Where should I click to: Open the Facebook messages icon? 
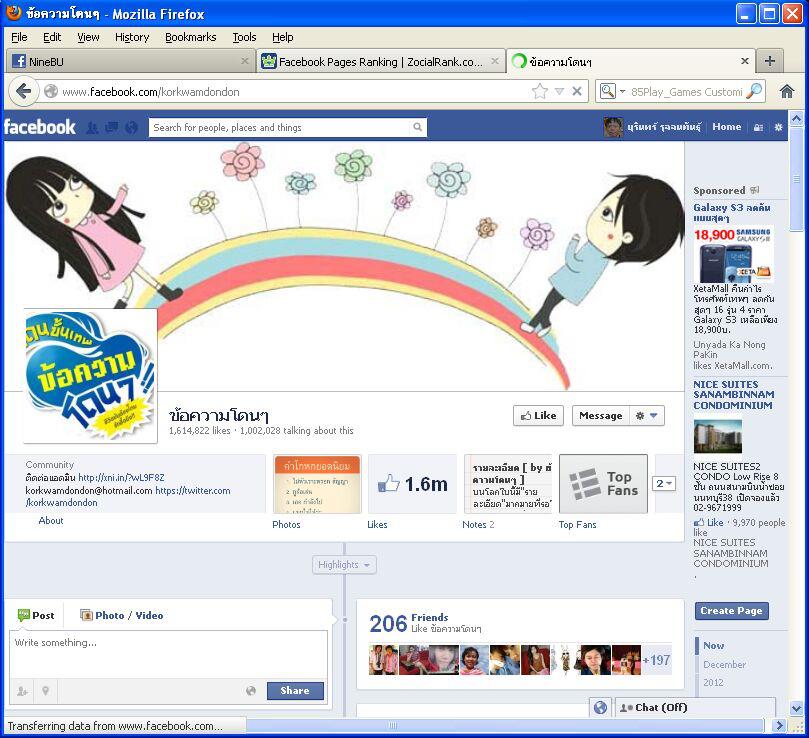tap(111, 128)
